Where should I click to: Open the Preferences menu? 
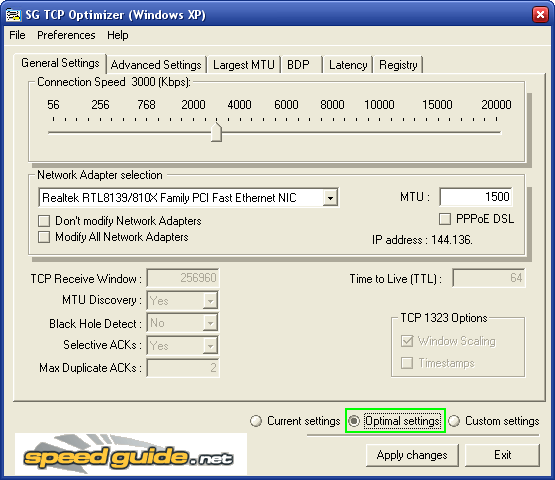[66, 35]
